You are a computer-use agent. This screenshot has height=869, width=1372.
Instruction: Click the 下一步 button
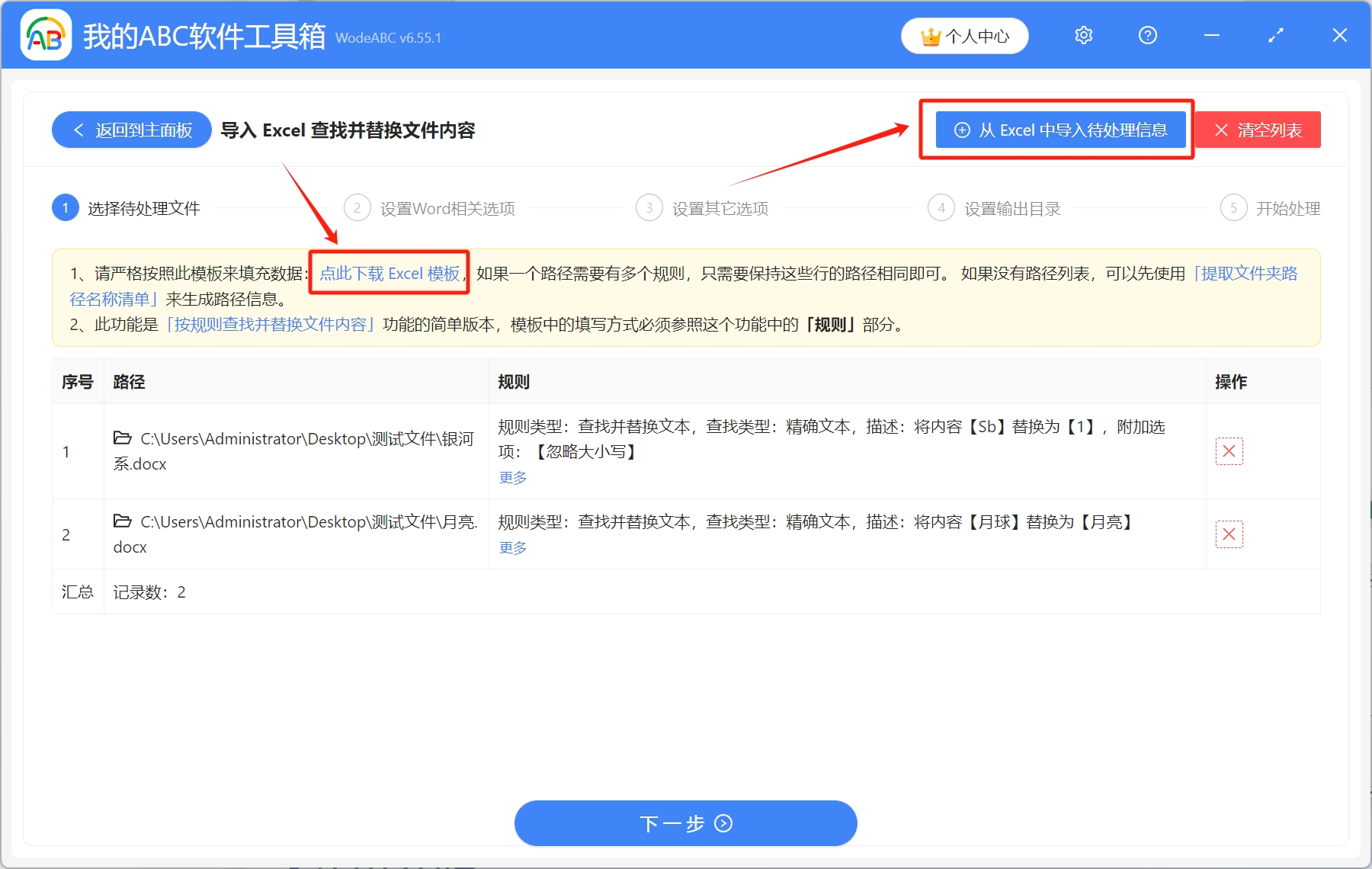684,823
